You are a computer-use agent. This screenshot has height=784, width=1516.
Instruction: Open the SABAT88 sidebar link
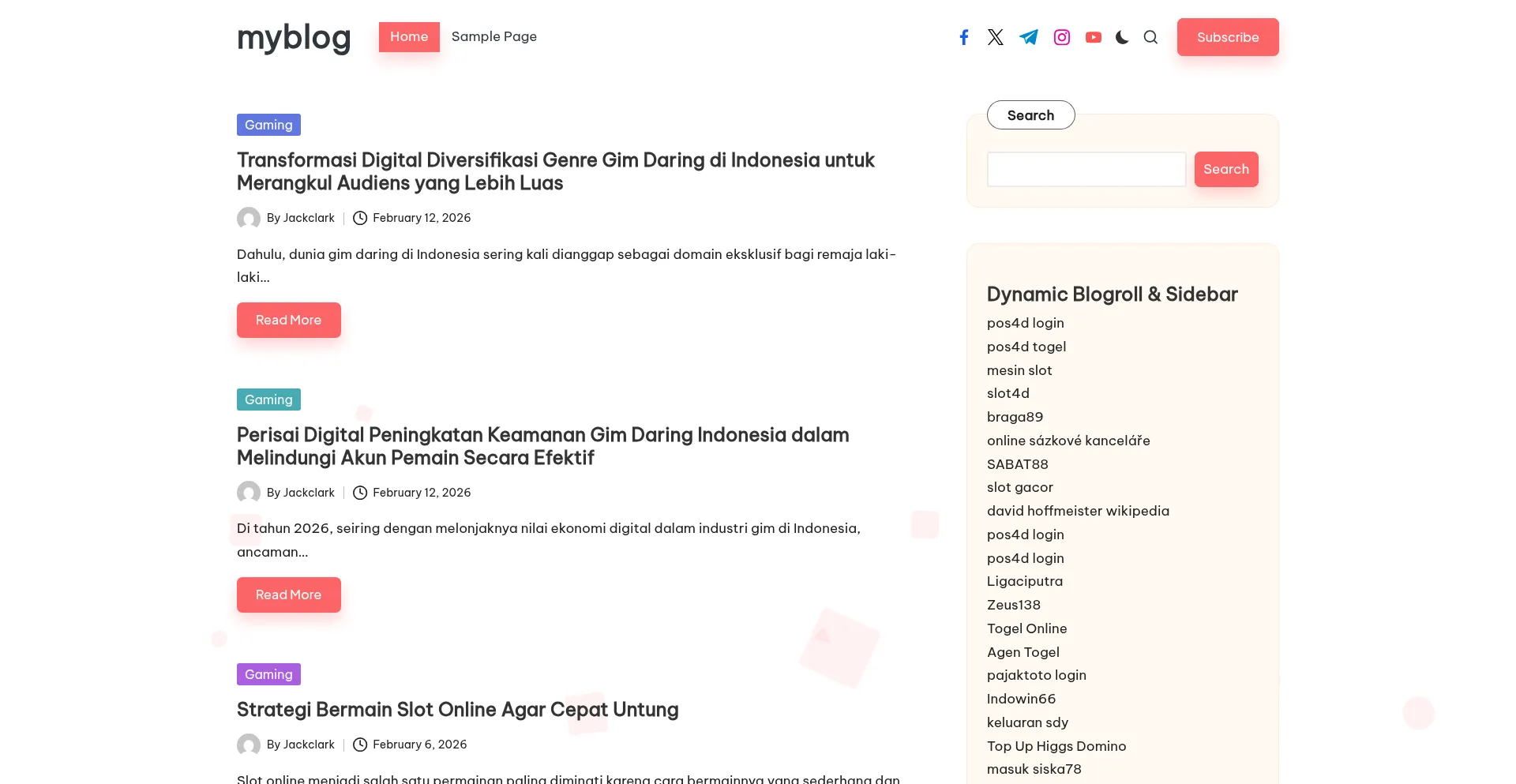coord(1018,464)
